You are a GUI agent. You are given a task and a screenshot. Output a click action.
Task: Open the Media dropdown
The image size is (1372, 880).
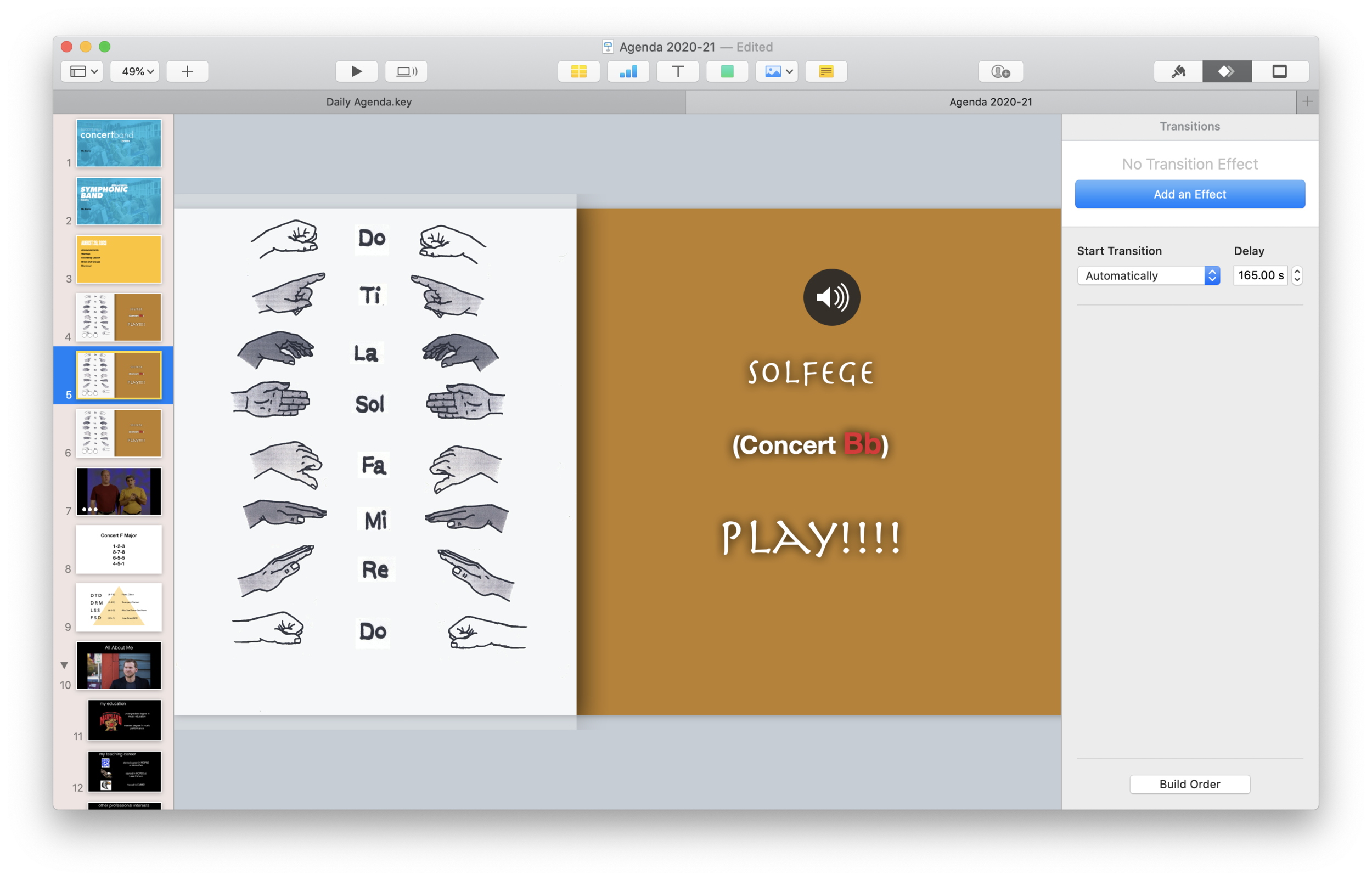tap(777, 71)
